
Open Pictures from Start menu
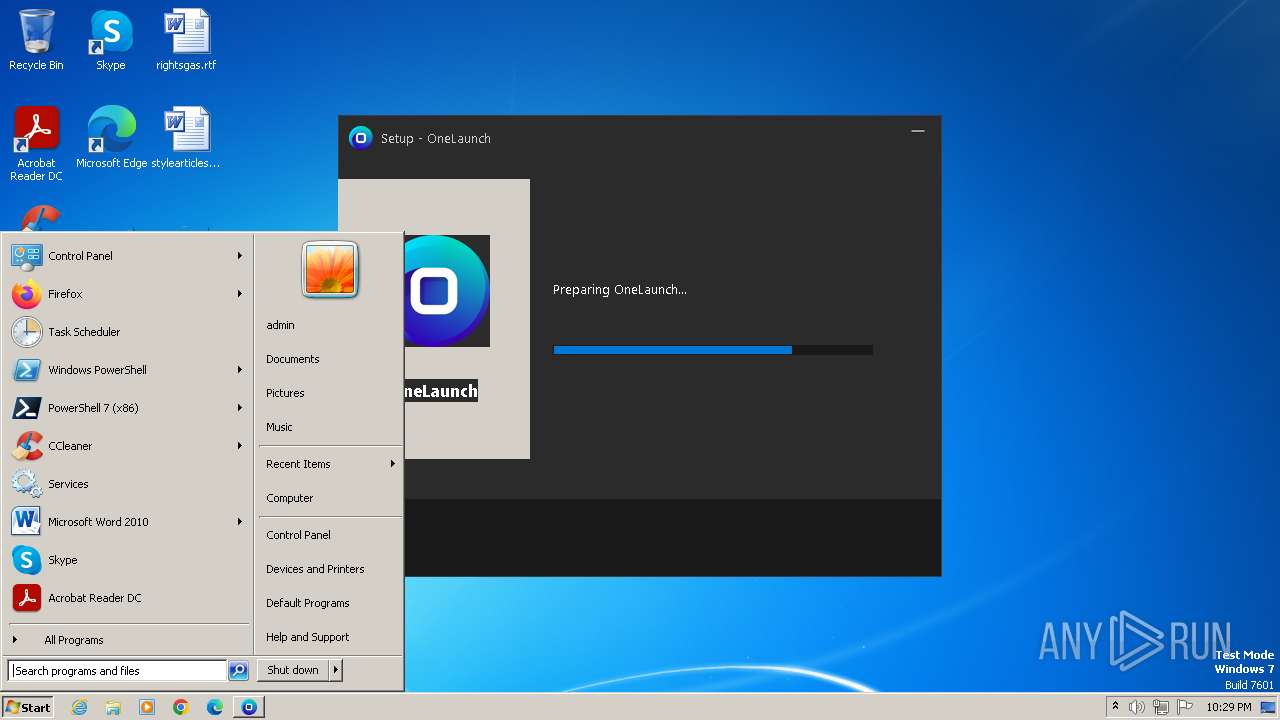point(285,393)
